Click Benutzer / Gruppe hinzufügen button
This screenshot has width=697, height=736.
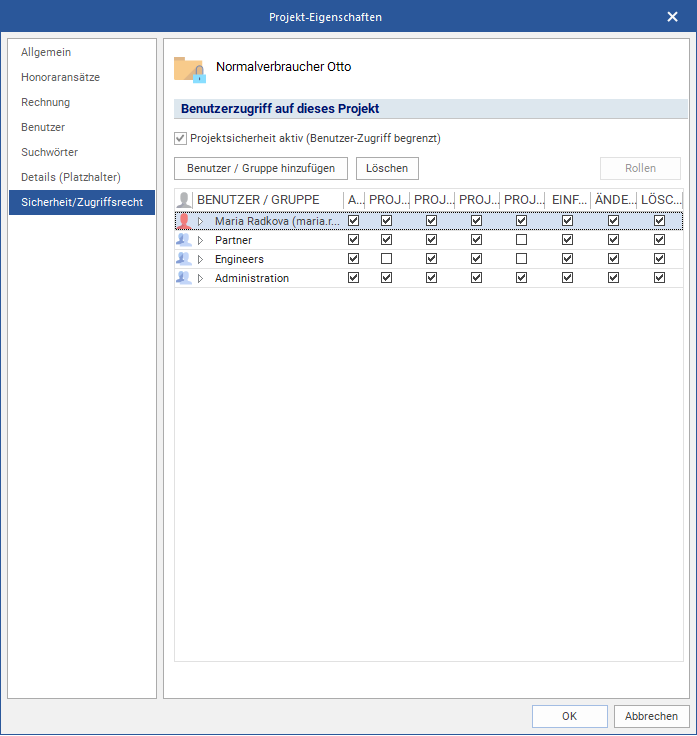[261, 169]
